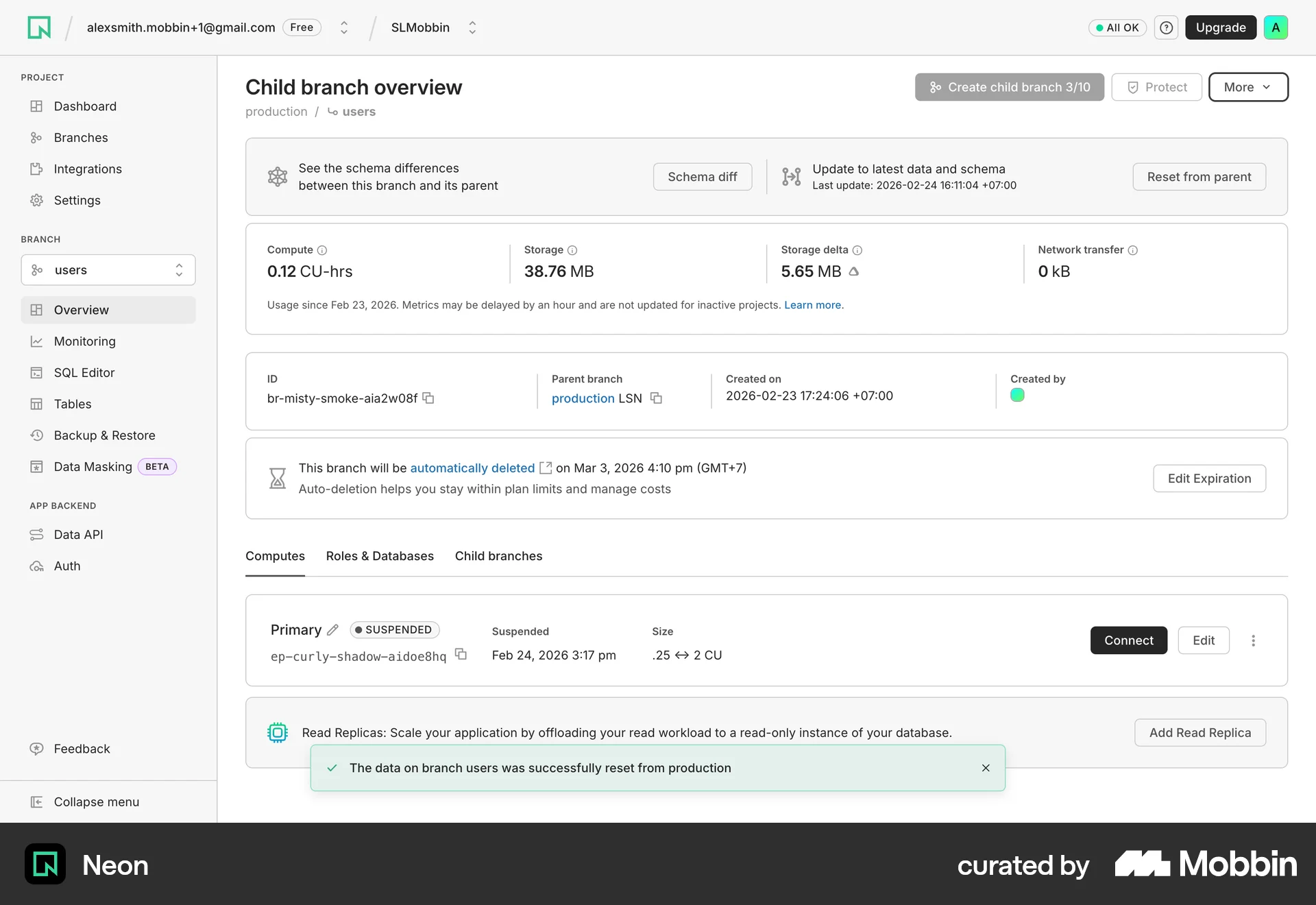Click Reset from parent
This screenshot has width=1316, height=905.
[x=1199, y=177]
